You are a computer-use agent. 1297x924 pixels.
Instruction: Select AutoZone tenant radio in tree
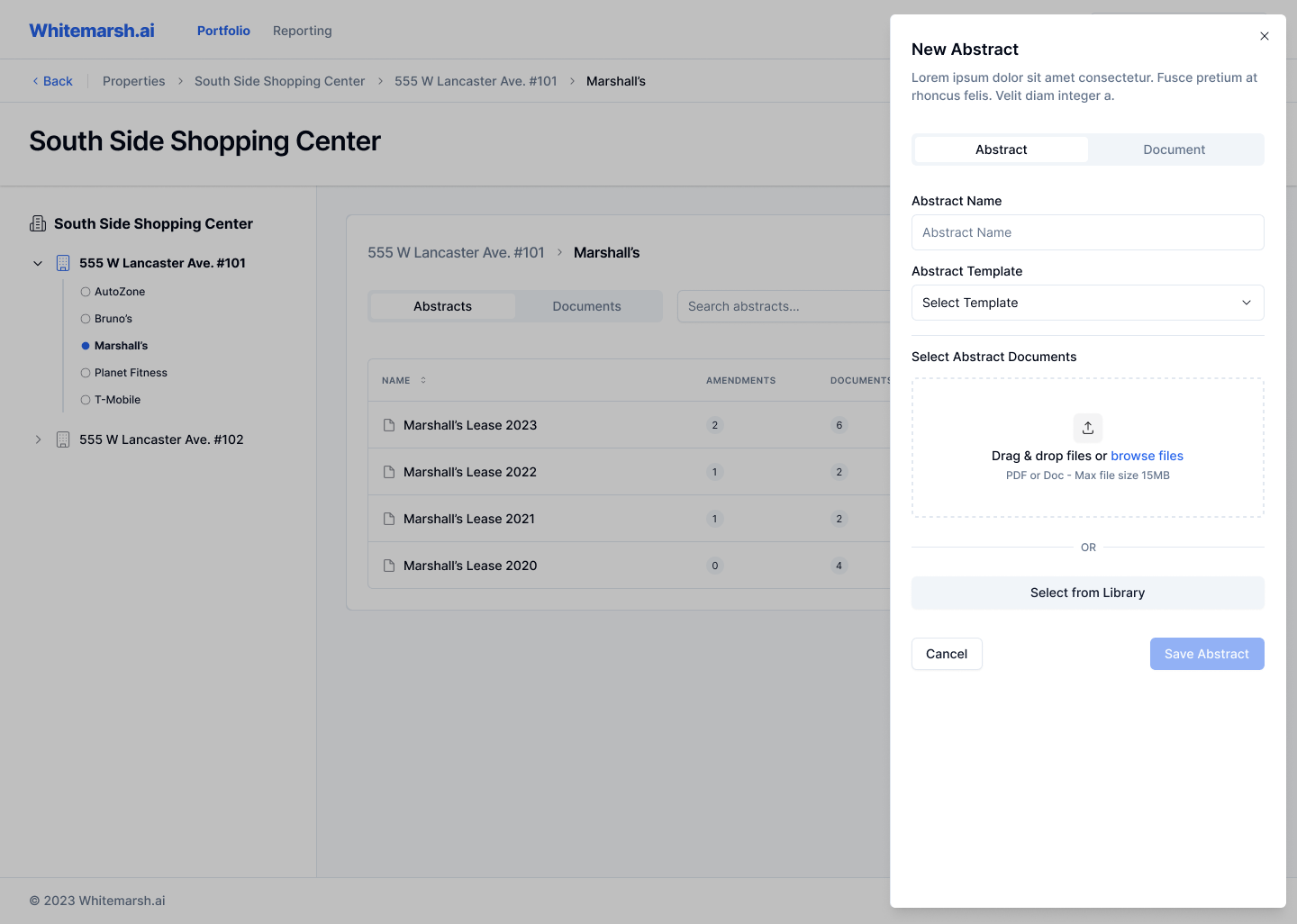click(x=86, y=292)
